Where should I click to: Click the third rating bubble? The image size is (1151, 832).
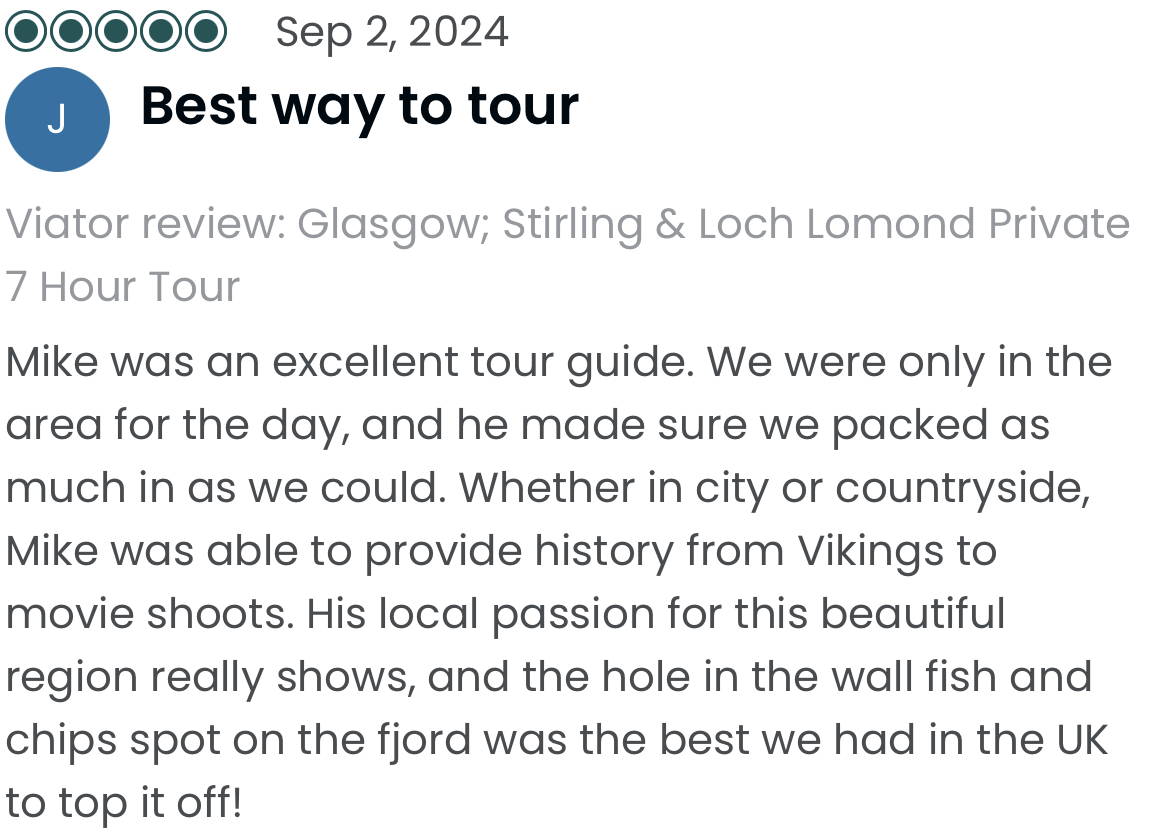point(116,31)
